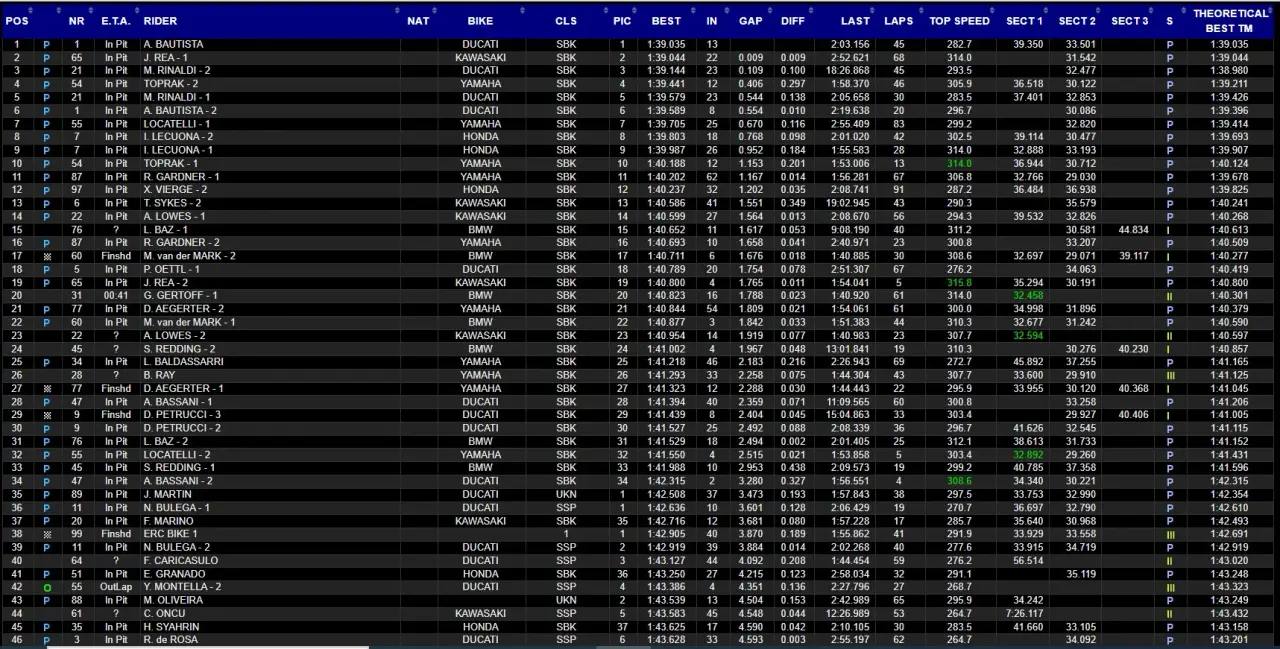Click the S-column bars icon in A. LOWES - 2 row
This screenshot has width=1280, height=649.
[1170, 335]
